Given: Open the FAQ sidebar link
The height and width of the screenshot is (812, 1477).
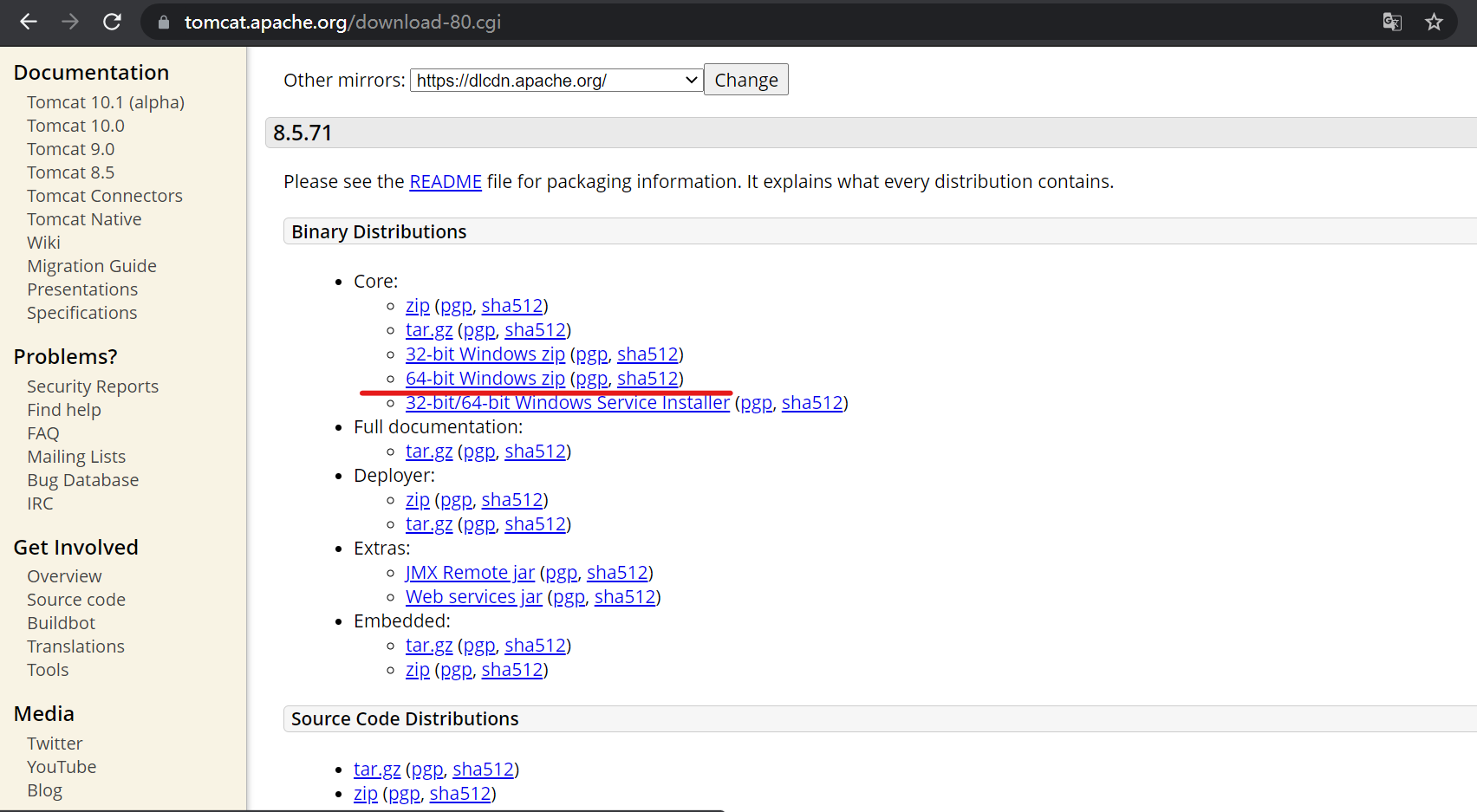Looking at the screenshot, I should (x=43, y=433).
